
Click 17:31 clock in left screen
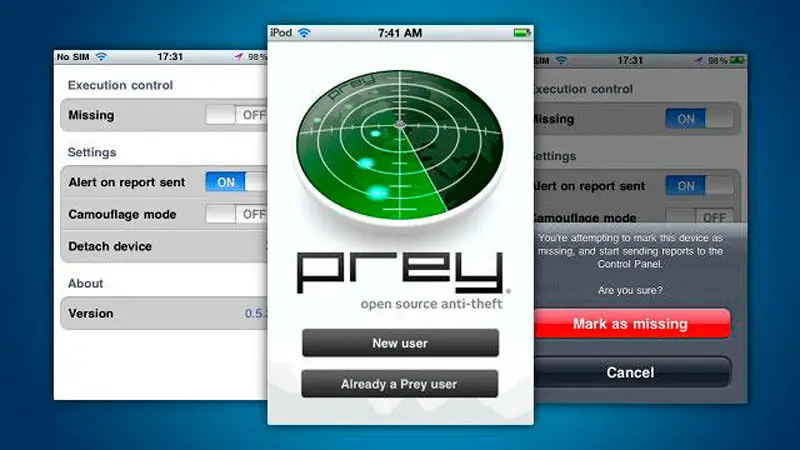tap(170, 57)
